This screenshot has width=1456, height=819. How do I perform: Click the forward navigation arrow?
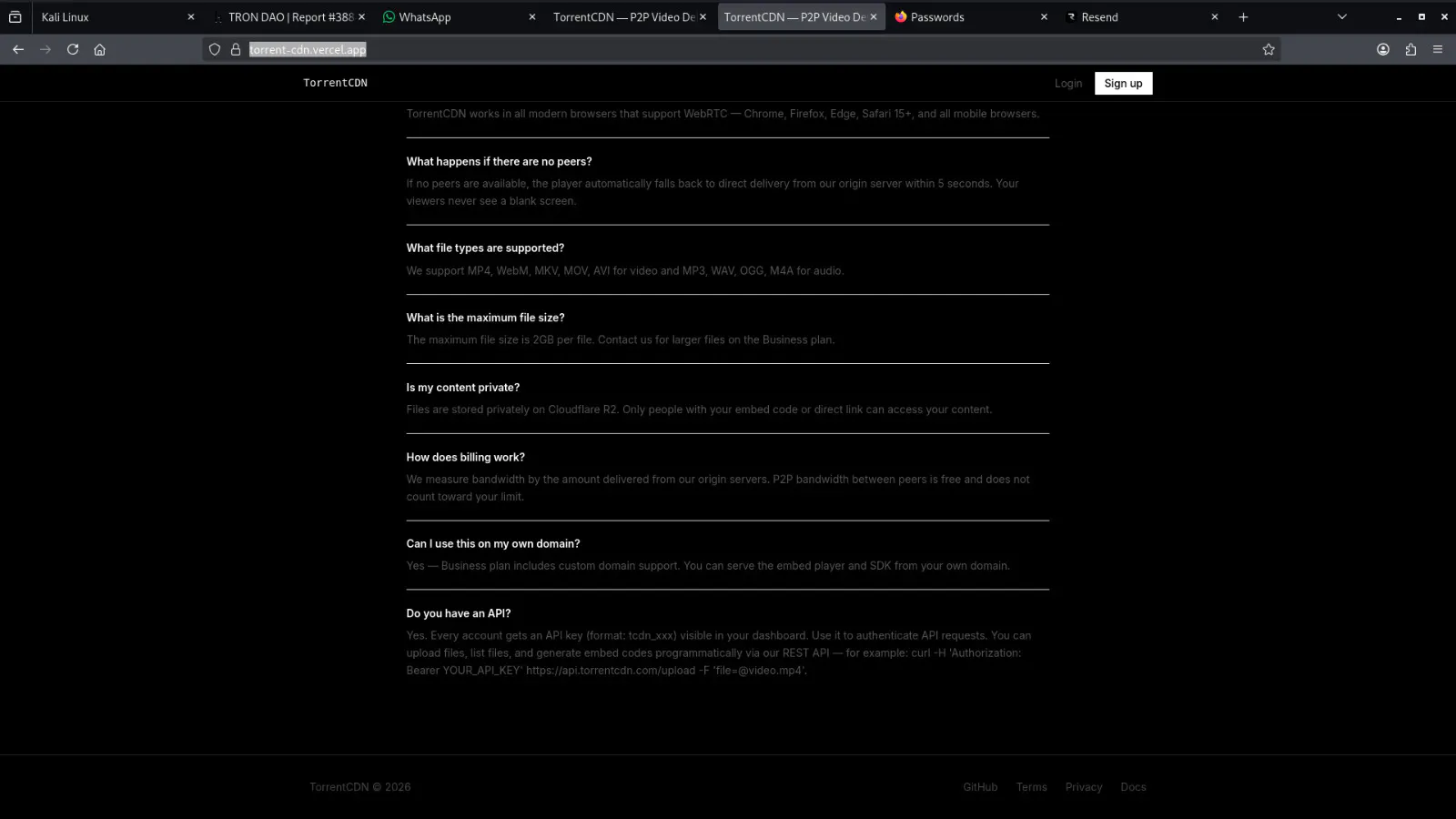(45, 49)
